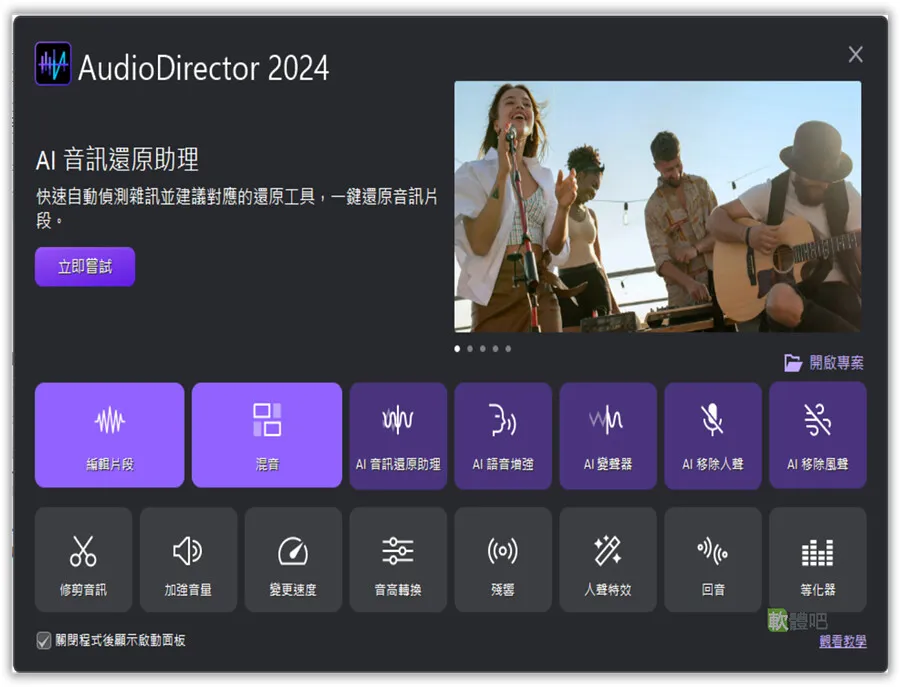Open the 混音 mixing room tile
Image resolution: width=900 pixels, height=687 pixels.
(x=267, y=435)
